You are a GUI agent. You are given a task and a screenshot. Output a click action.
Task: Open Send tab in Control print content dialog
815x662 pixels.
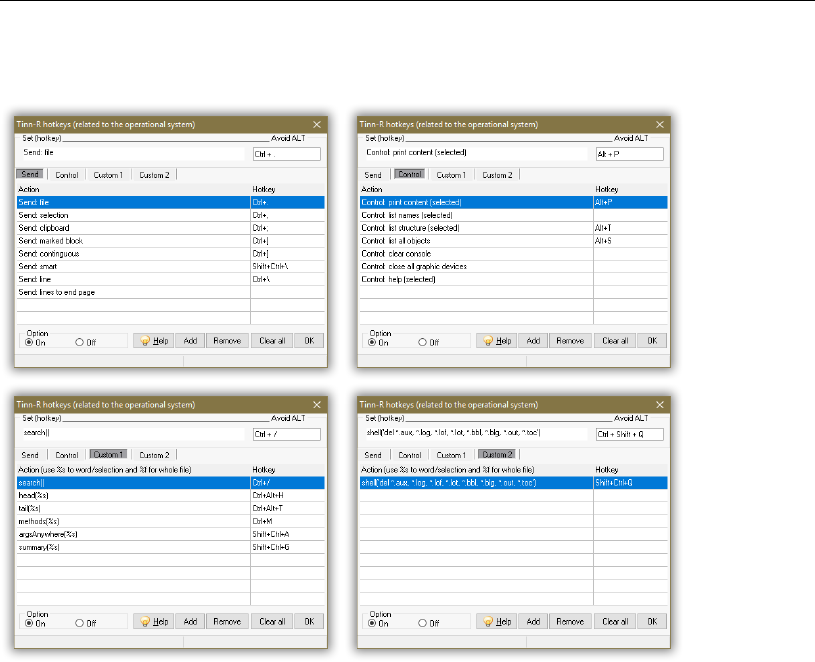click(373, 175)
